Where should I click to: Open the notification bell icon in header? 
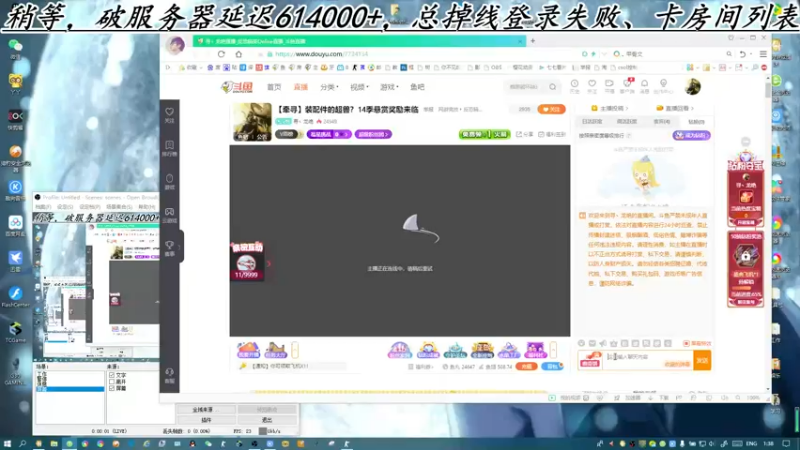point(644,84)
